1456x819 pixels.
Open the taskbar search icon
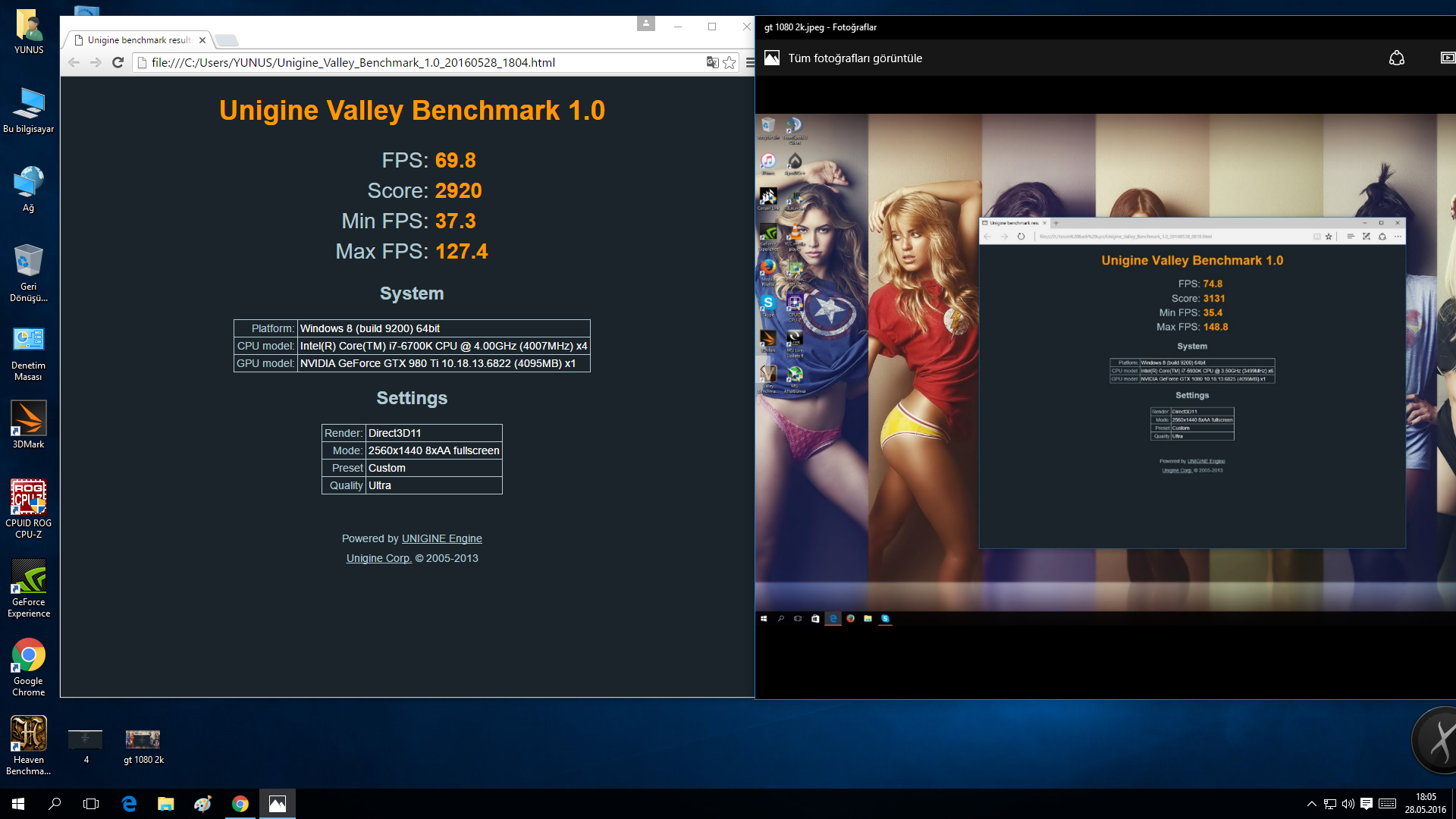[x=55, y=804]
